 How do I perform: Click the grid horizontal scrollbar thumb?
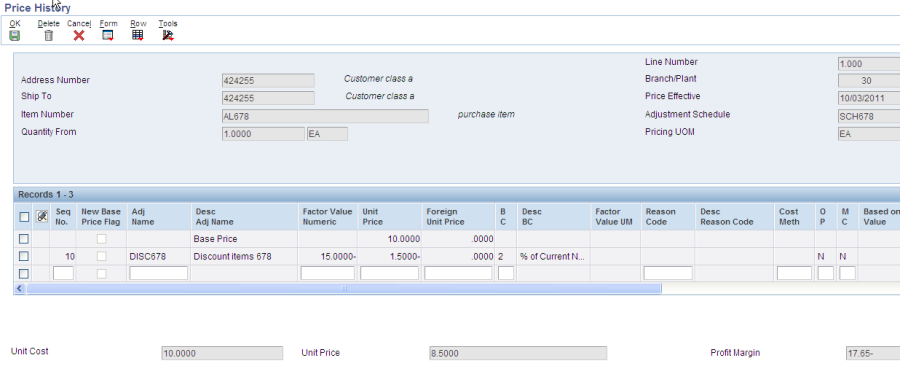click(344, 289)
